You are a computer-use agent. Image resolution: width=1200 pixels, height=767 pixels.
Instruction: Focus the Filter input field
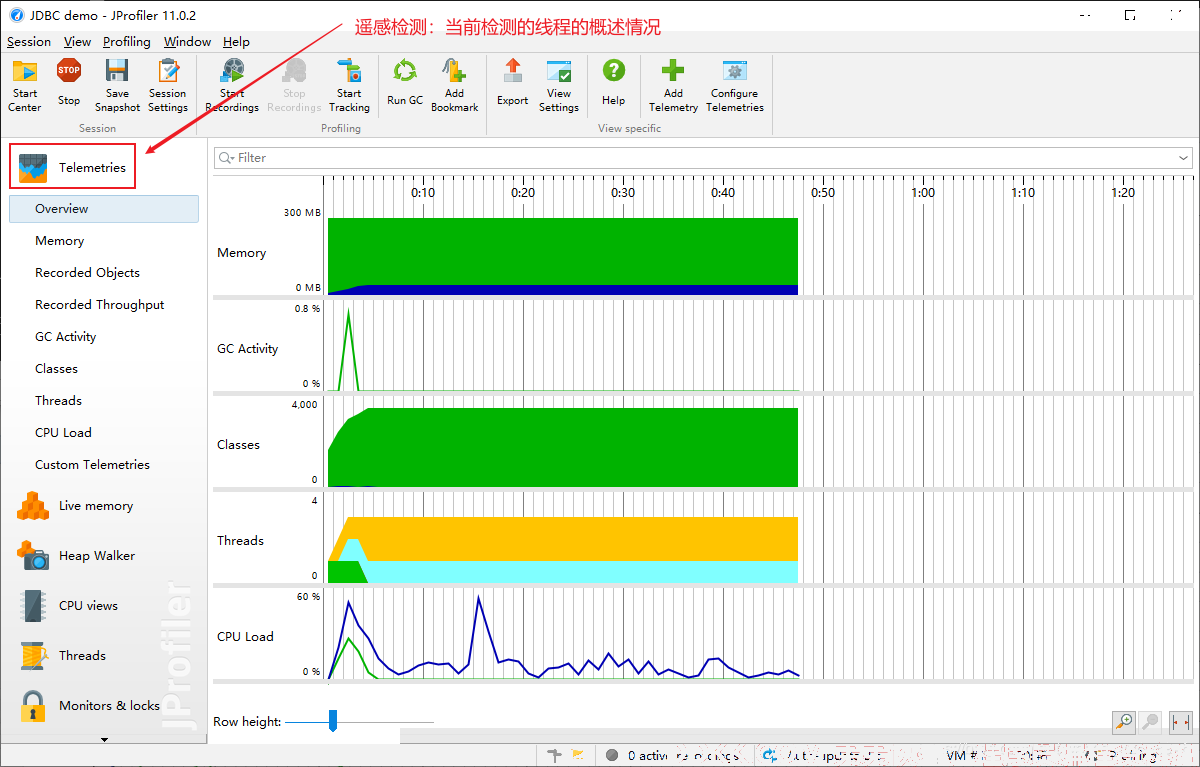[x=703, y=158]
